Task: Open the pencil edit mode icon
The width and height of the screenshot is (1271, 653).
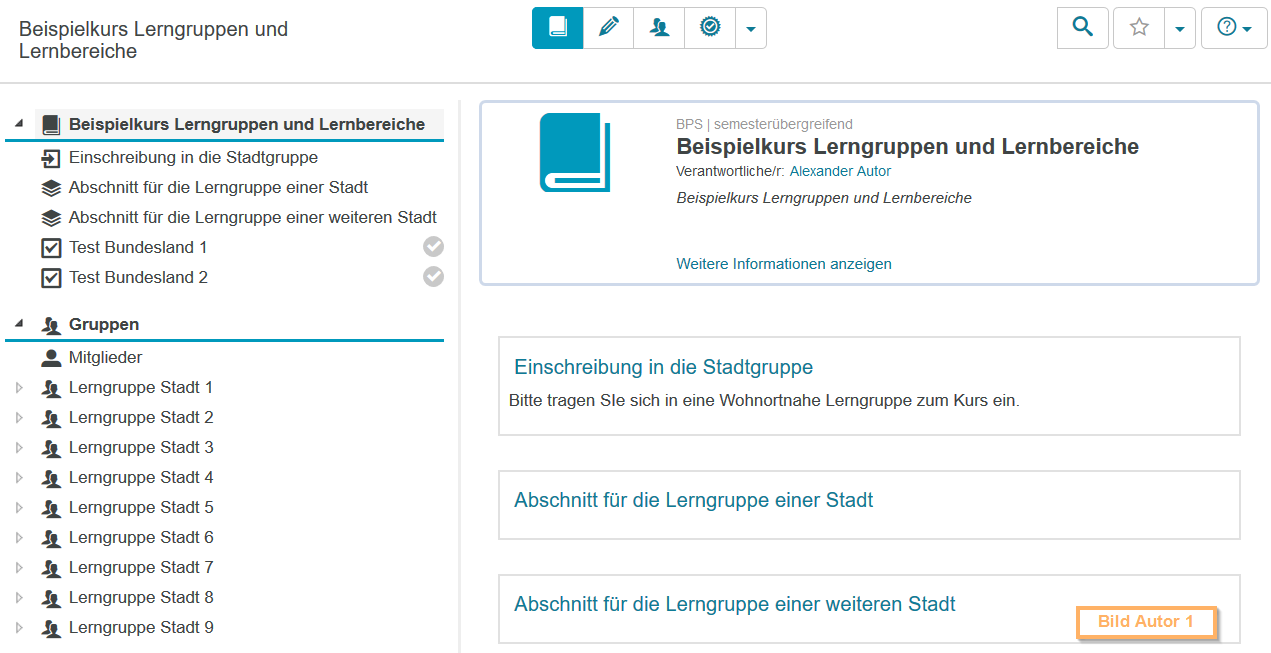Action: (x=608, y=28)
